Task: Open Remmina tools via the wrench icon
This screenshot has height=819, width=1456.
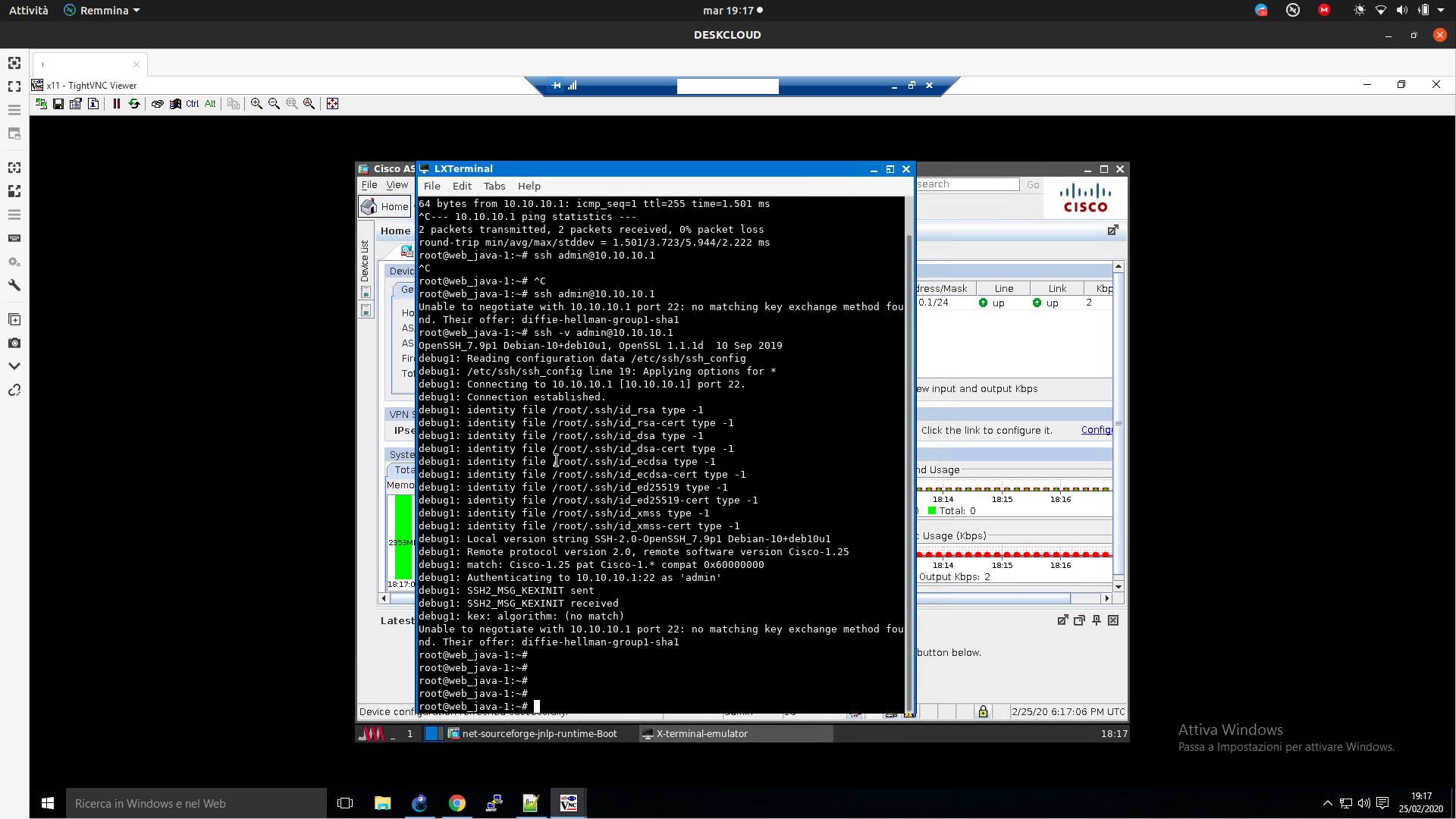Action: click(14, 286)
